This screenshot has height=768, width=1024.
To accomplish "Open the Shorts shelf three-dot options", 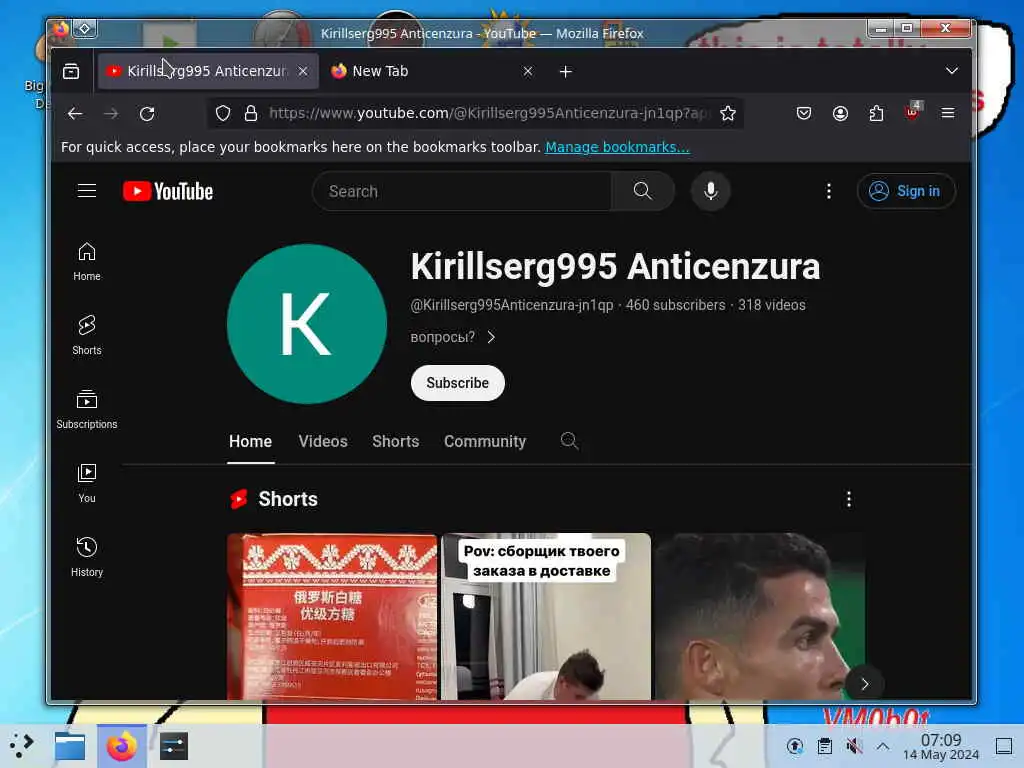I will 848,499.
